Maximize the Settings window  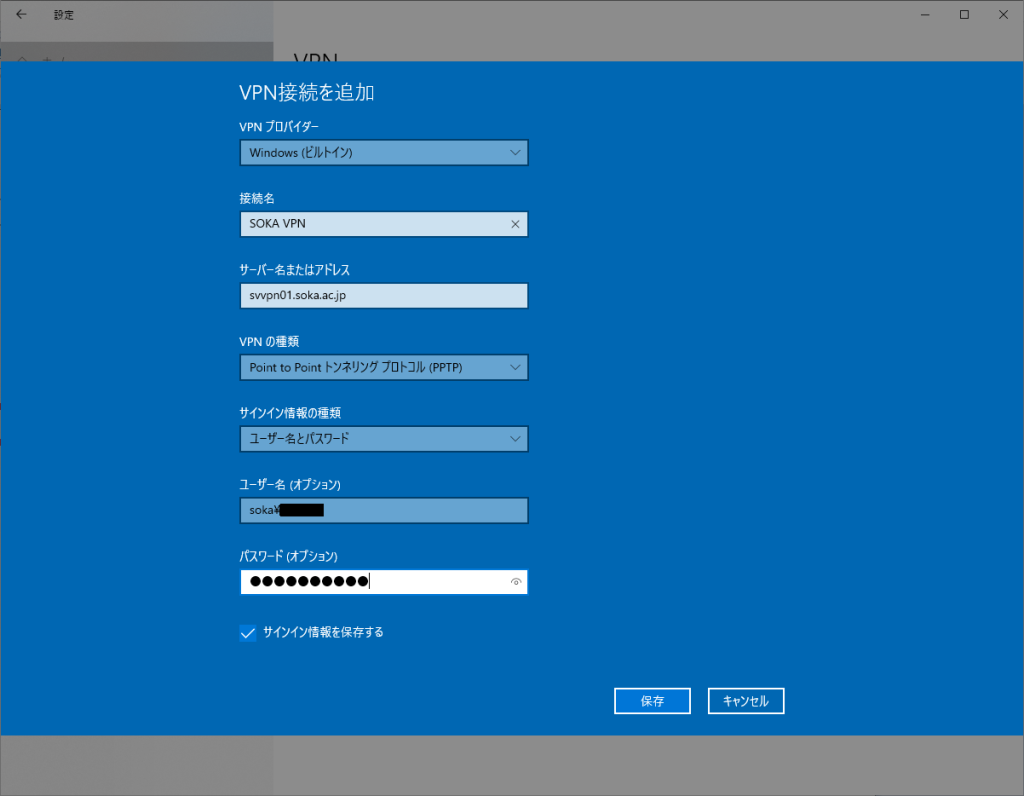click(x=964, y=14)
